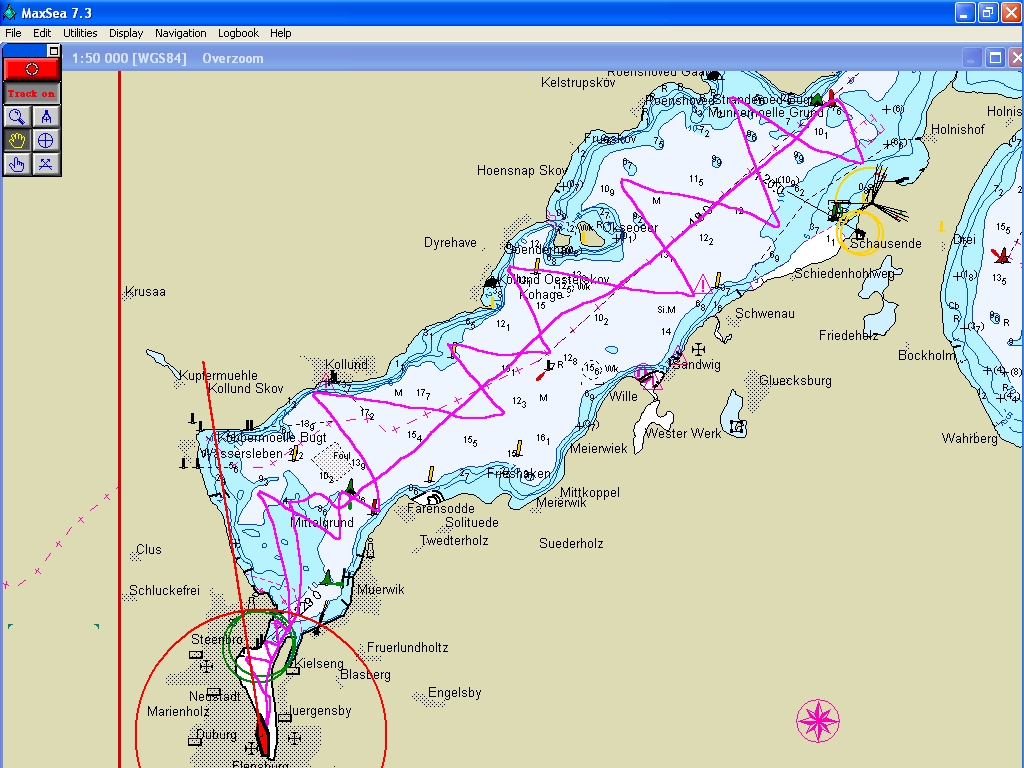
Task: Click the Dyrehave place label
Action: (x=450, y=243)
